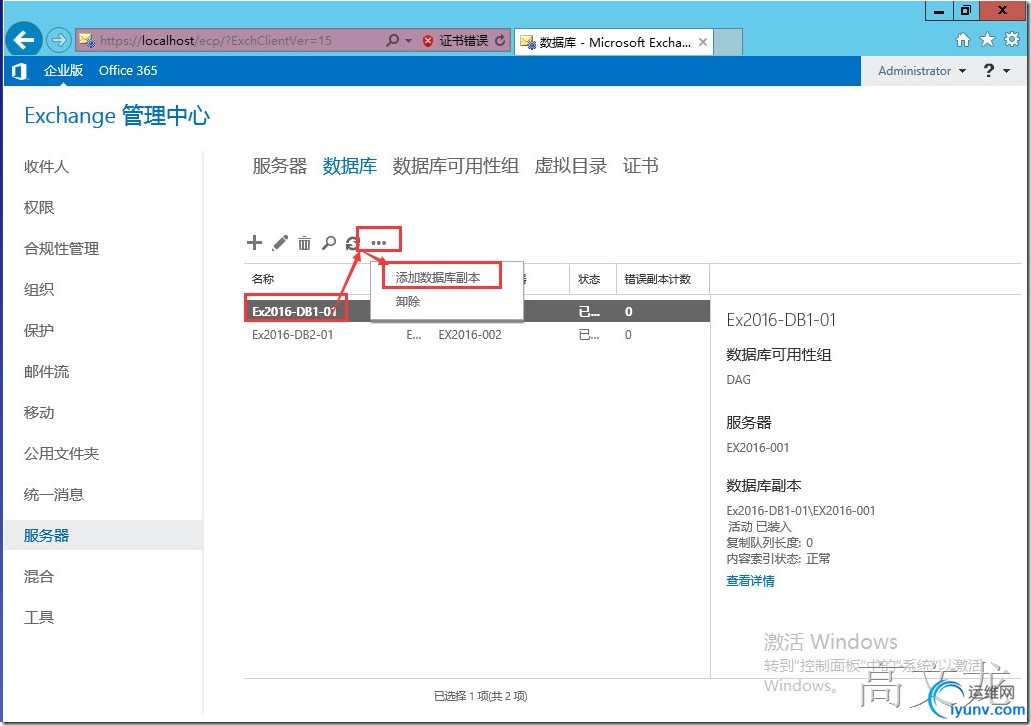
Task: Select the Ex2016-DB2-01 database row
Action: coord(477,335)
